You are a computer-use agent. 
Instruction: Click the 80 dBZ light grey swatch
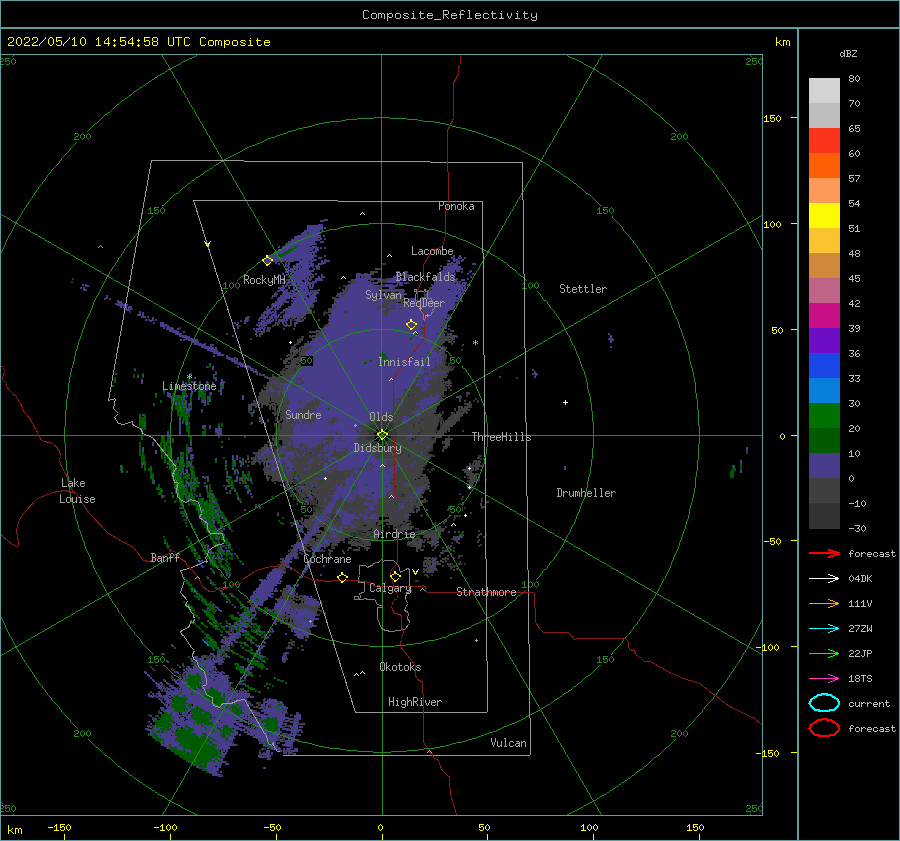(x=824, y=90)
